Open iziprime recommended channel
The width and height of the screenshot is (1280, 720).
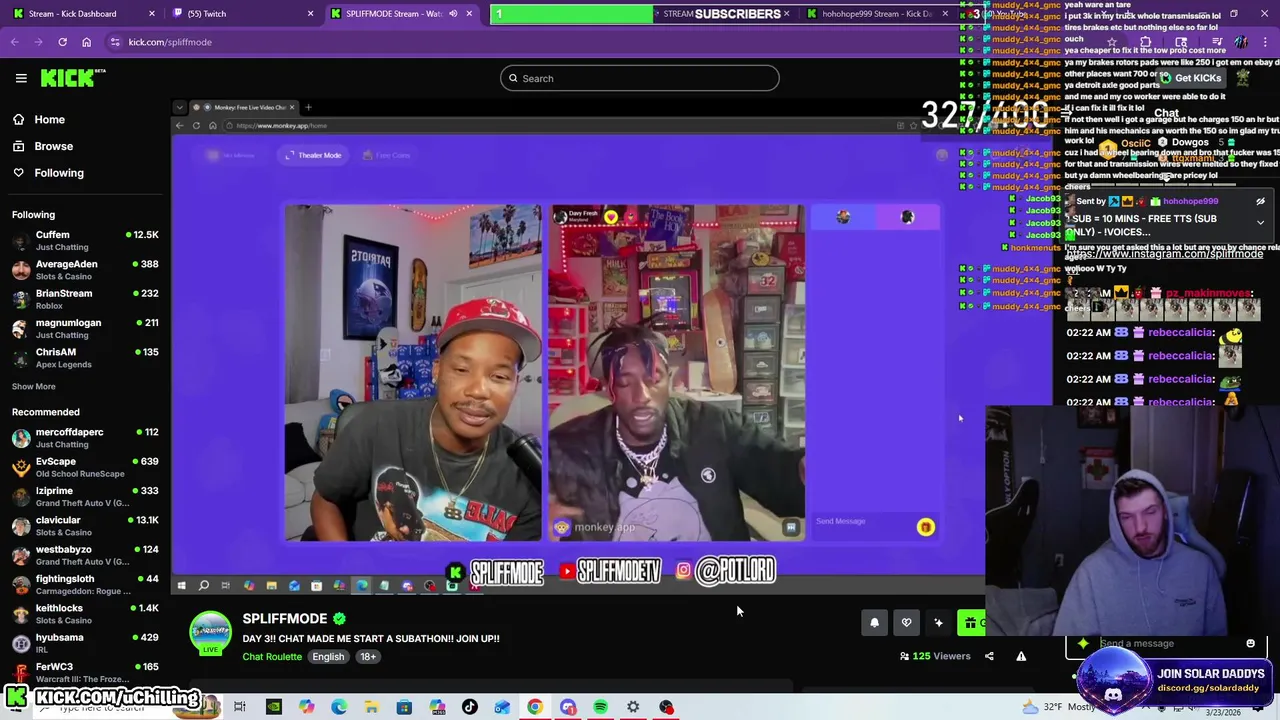pyautogui.click(x=85, y=496)
